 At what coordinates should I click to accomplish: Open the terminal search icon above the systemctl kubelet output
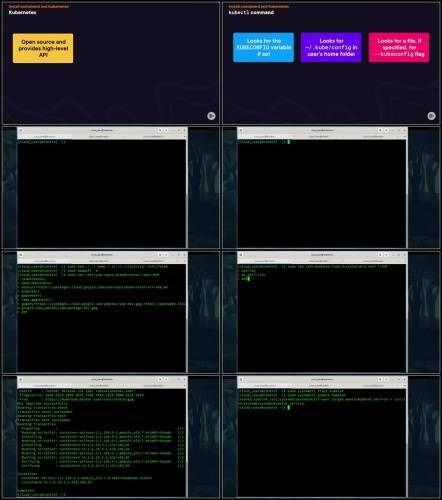click(380, 379)
